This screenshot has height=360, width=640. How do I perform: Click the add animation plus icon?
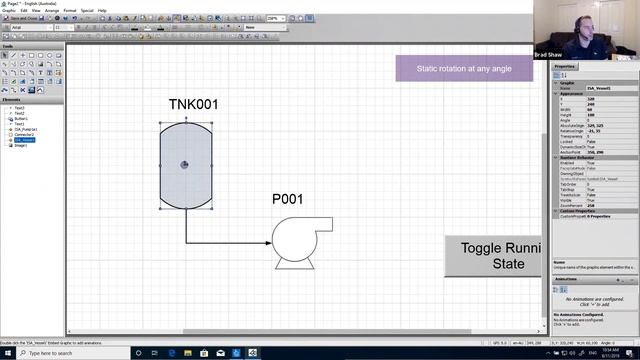(x=618, y=280)
